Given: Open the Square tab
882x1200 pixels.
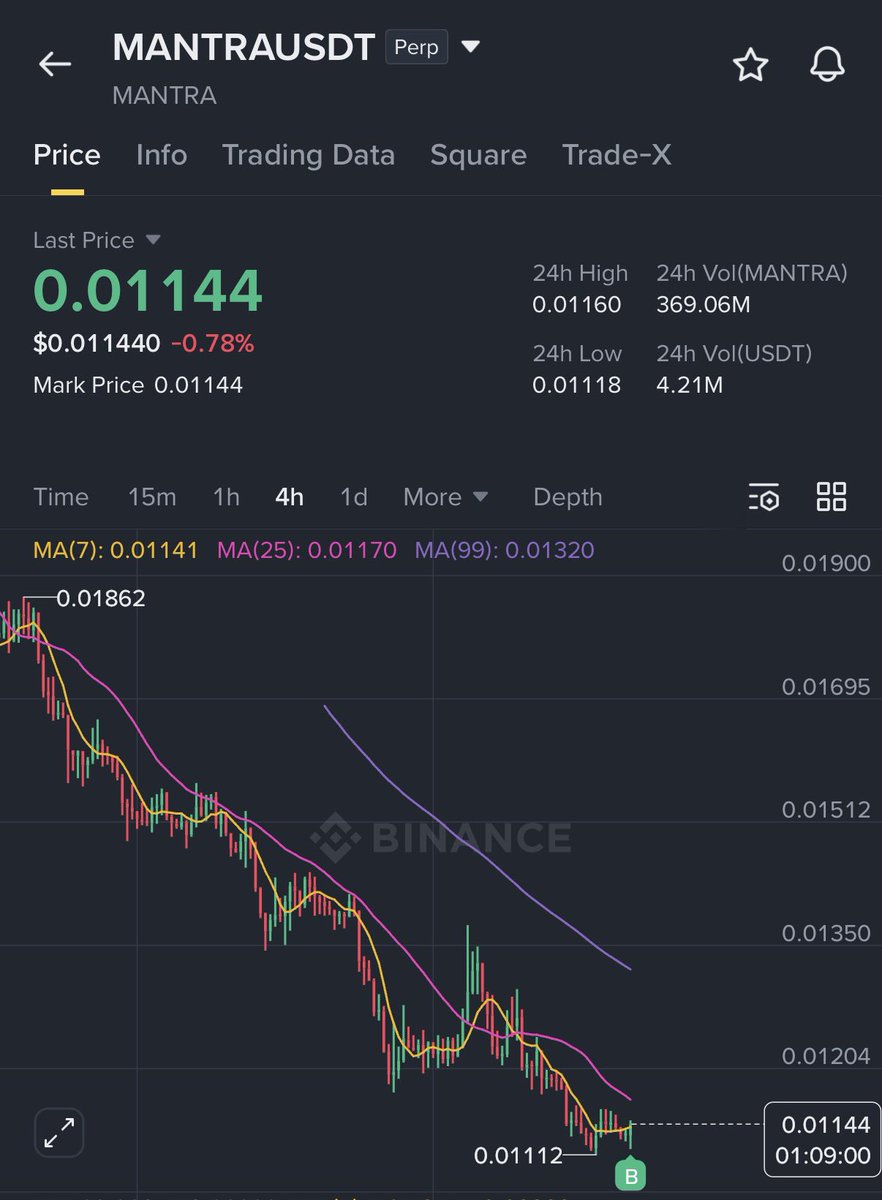Looking at the screenshot, I should pos(478,155).
